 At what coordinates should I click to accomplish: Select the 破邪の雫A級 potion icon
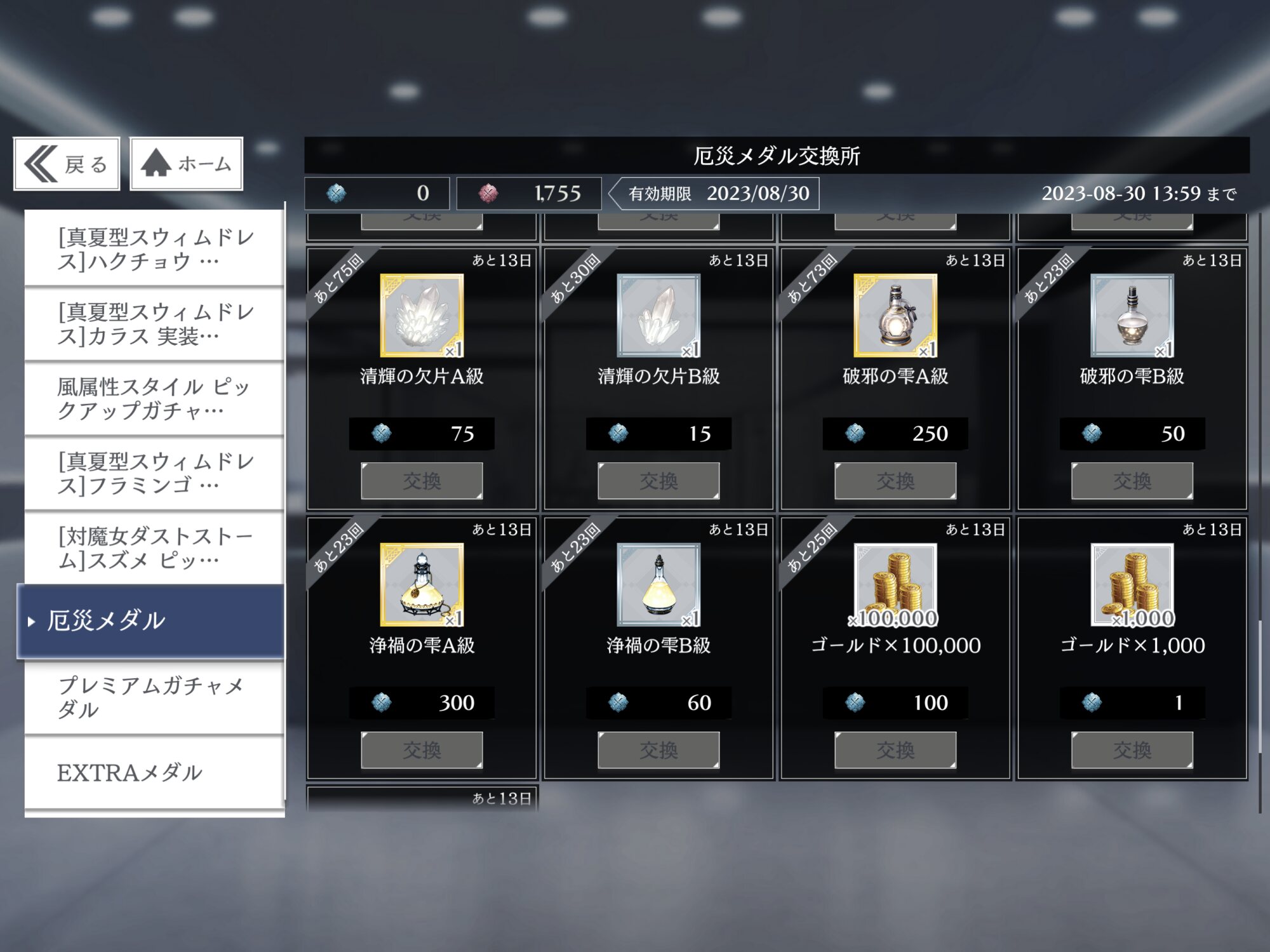pyautogui.click(x=895, y=316)
